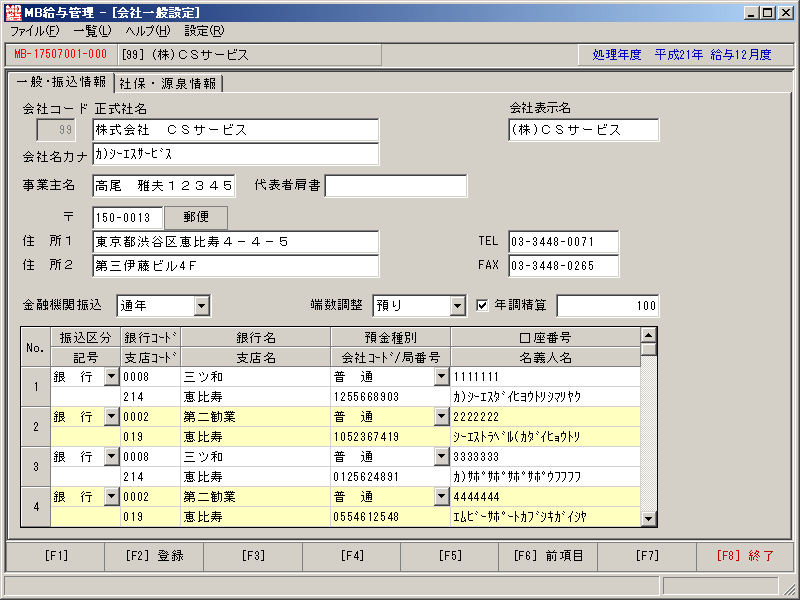Switch to the 社保・源泉情報 tab
800x600 pixels.
click(168, 84)
